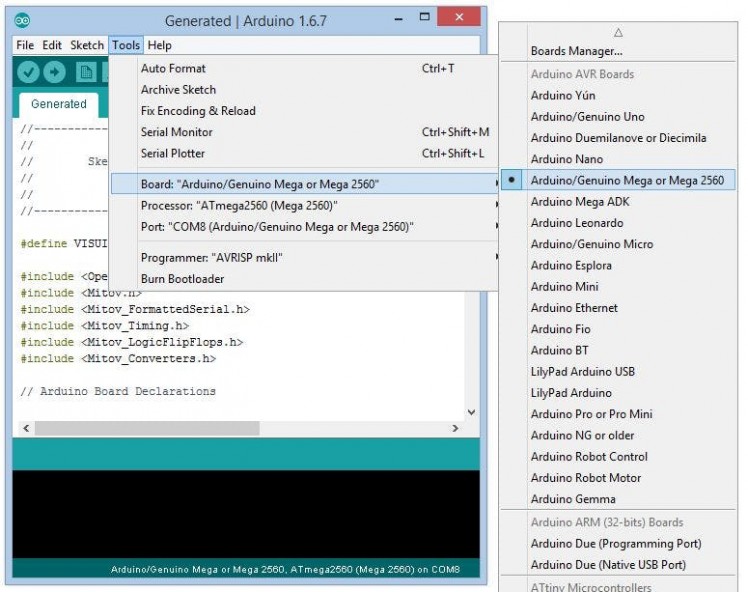The width and height of the screenshot is (748, 592).
Task: Click the '#include <Mitov_FormattedSerial.h>' line
Action: click(135, 310)
